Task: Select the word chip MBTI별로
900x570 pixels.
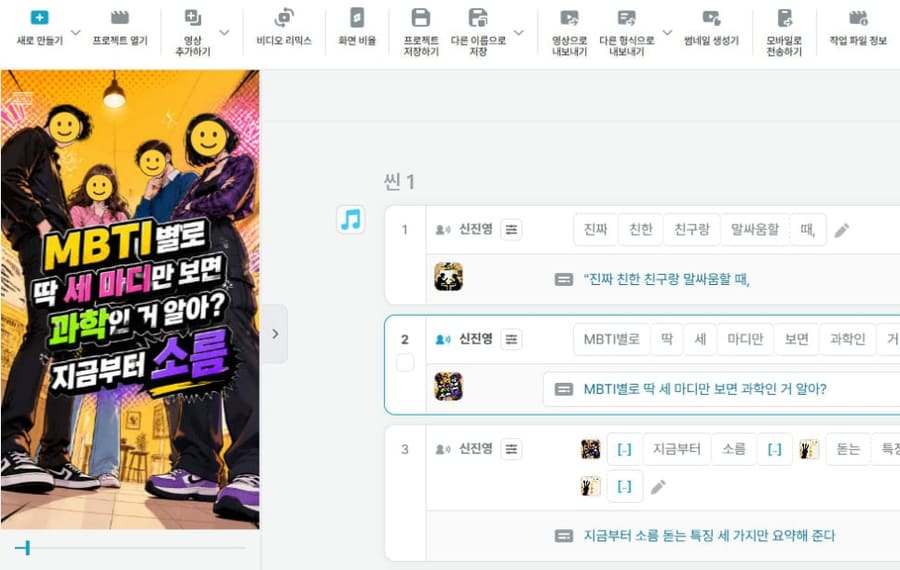Action: tap(611, 339)
